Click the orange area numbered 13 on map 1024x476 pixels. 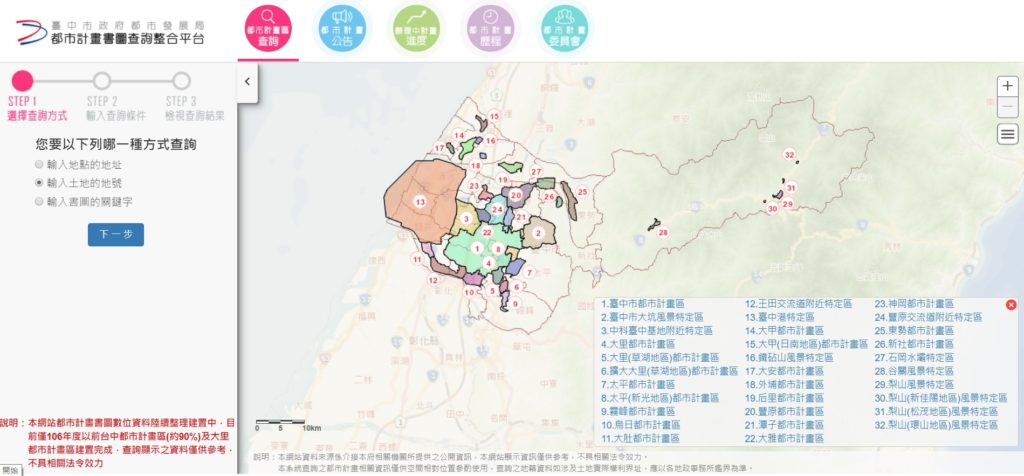pos(420,202)
